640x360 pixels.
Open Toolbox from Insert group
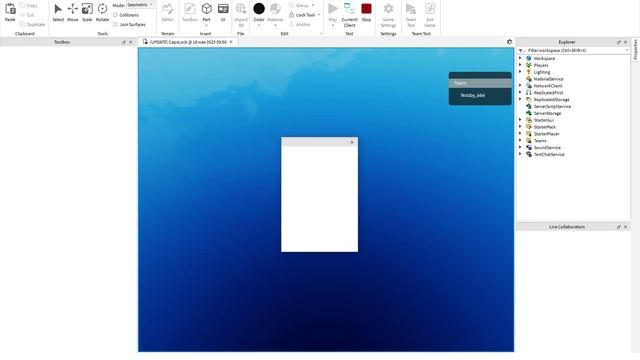pos(190,12)
